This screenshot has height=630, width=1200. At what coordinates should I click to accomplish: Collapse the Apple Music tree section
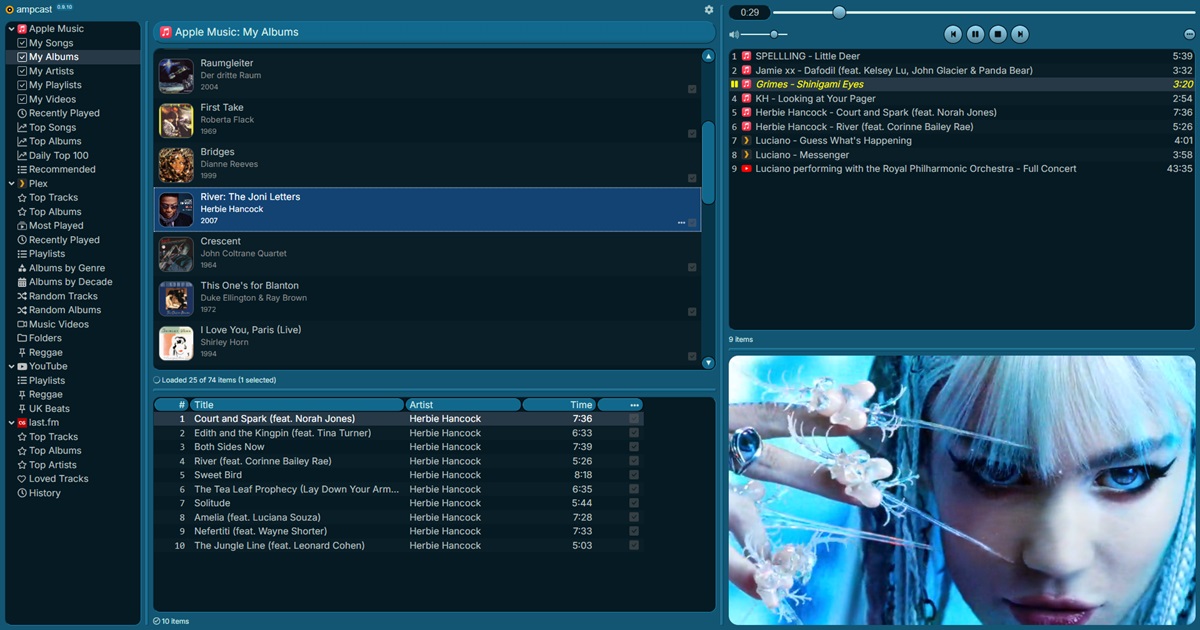(11, 29)
